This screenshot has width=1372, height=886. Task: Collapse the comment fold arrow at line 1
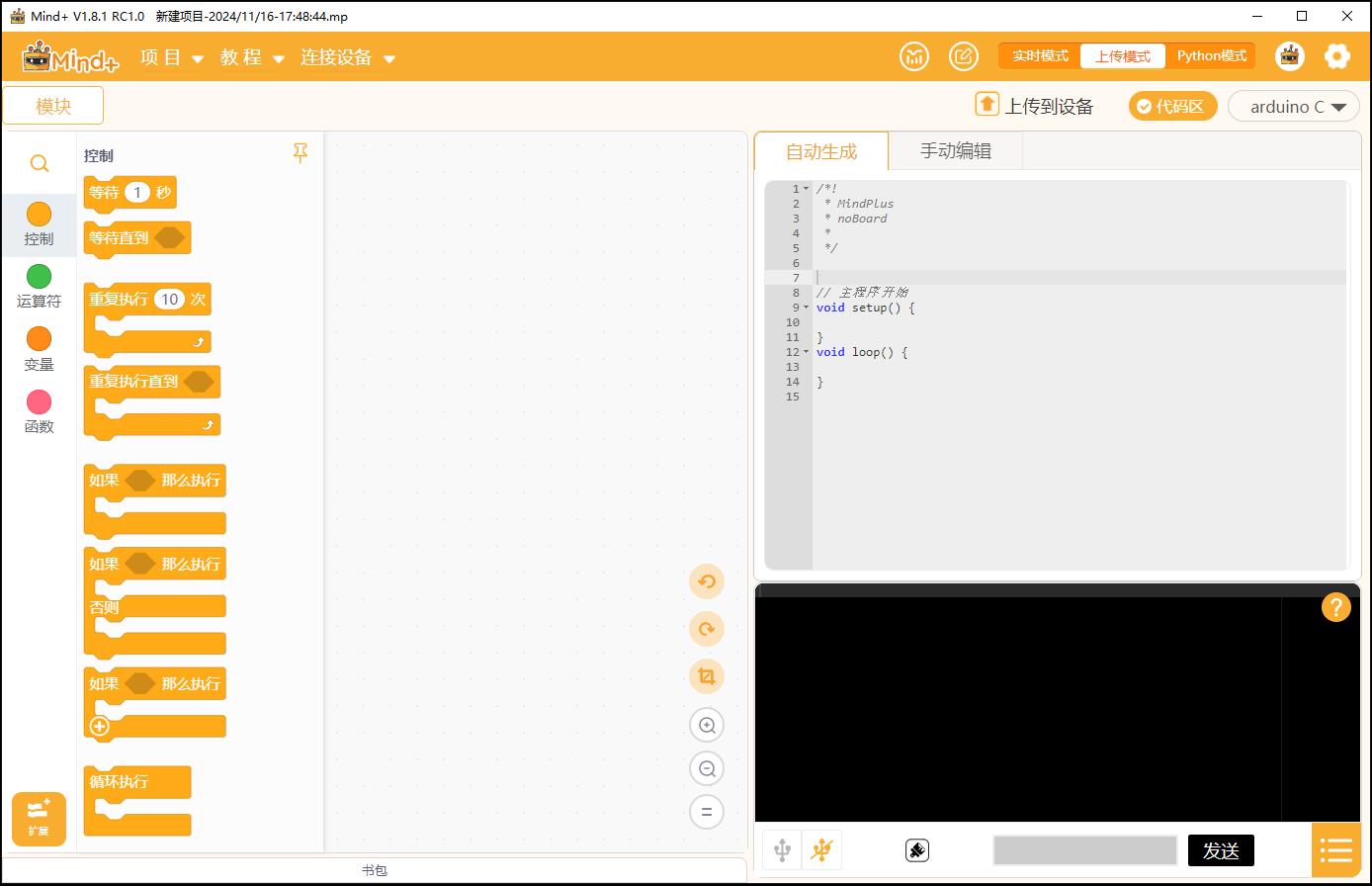click(807, 189)
